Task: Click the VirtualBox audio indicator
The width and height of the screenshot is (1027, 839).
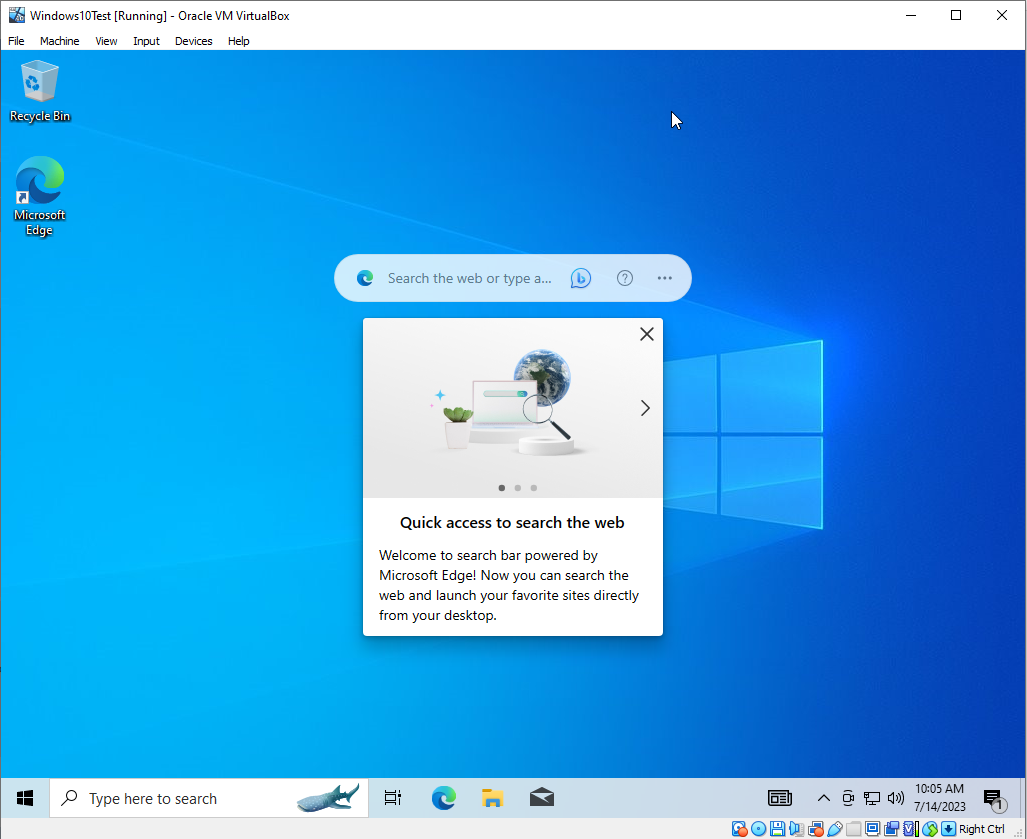Action: pos(796,829)
